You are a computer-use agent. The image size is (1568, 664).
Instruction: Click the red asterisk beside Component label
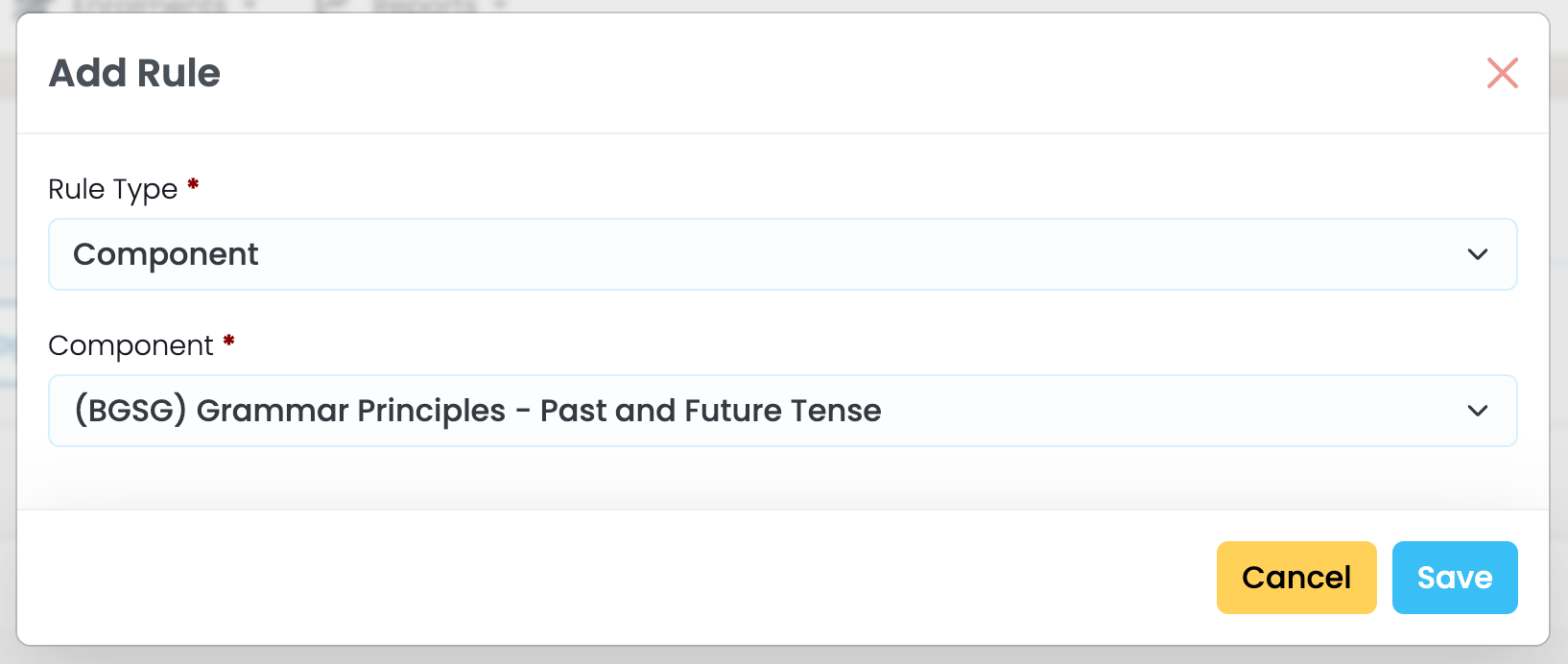228,341
